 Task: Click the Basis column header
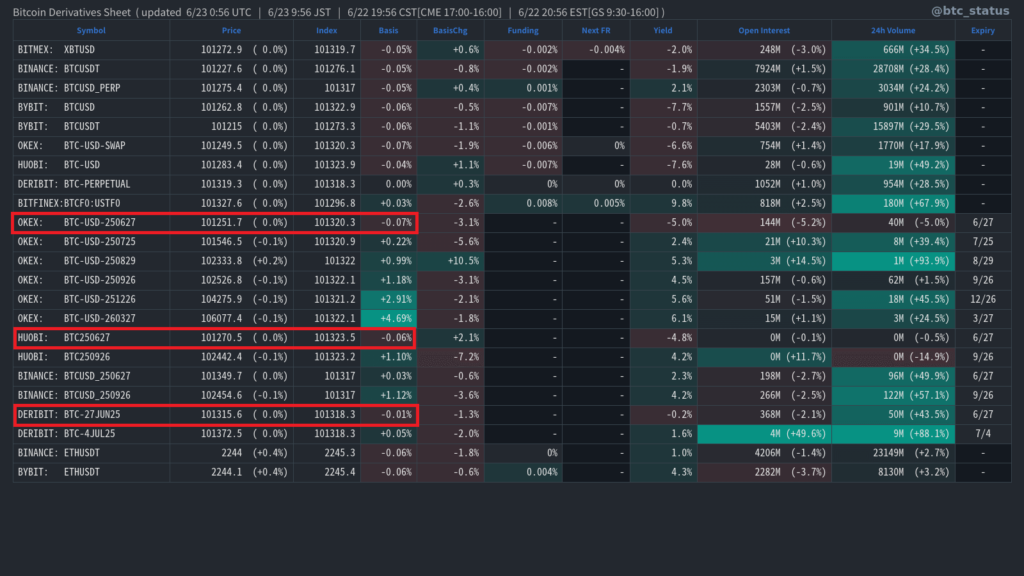389,31
